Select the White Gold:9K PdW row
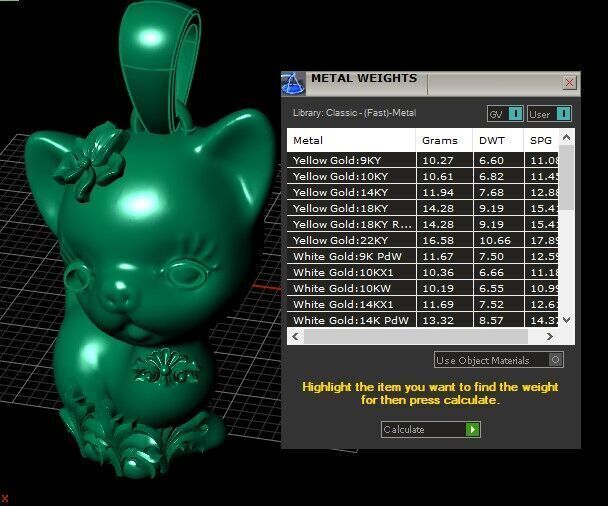Viewport: 608px width, 506px height. coord(422,256)
